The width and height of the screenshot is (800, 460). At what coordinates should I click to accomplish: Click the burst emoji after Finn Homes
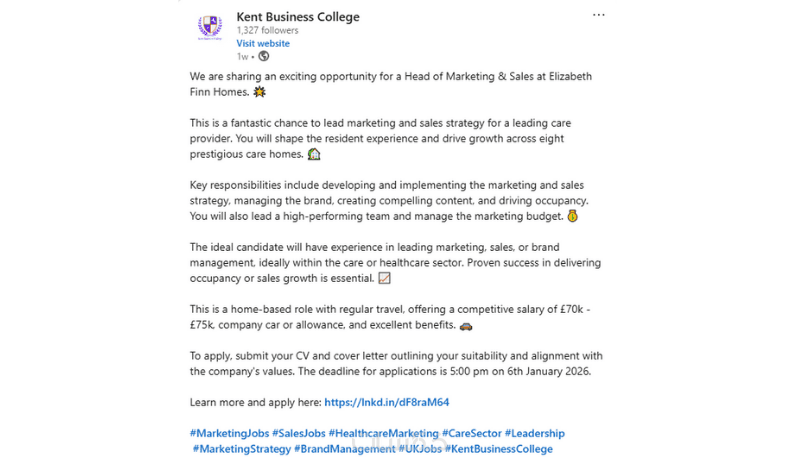pos(260,92)
